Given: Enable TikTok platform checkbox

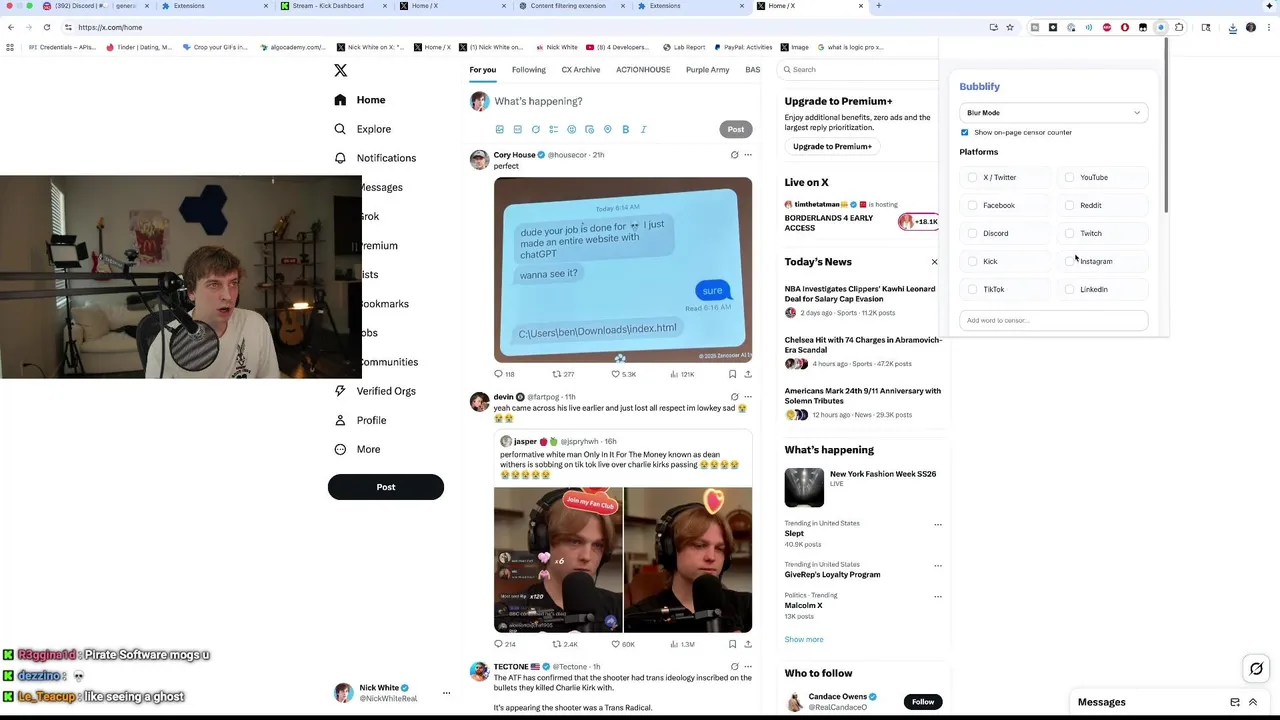Looking at the screenshot, I should (x=972, y=289).
